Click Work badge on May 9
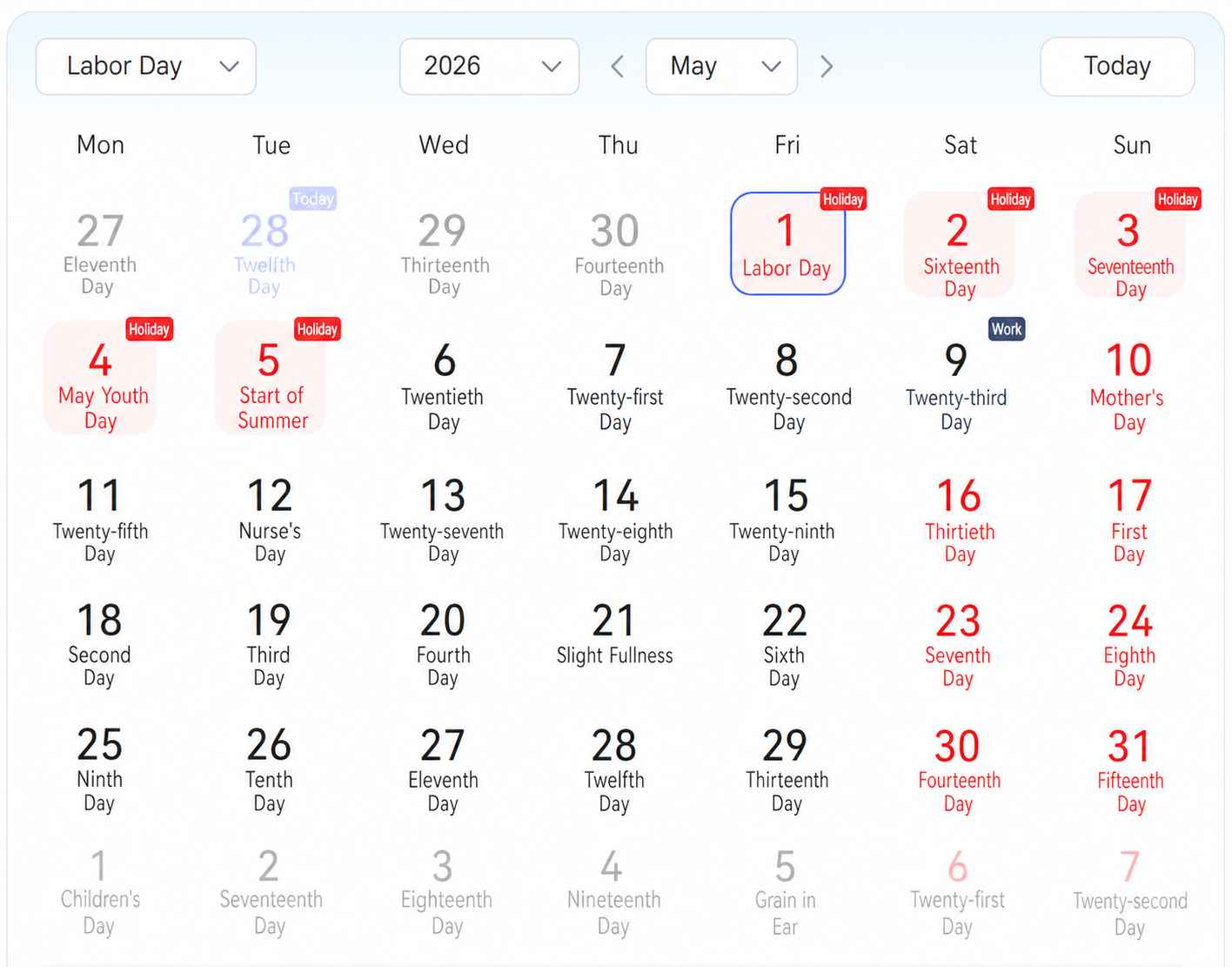1232x967 pixels. (x=1007, y=329)
